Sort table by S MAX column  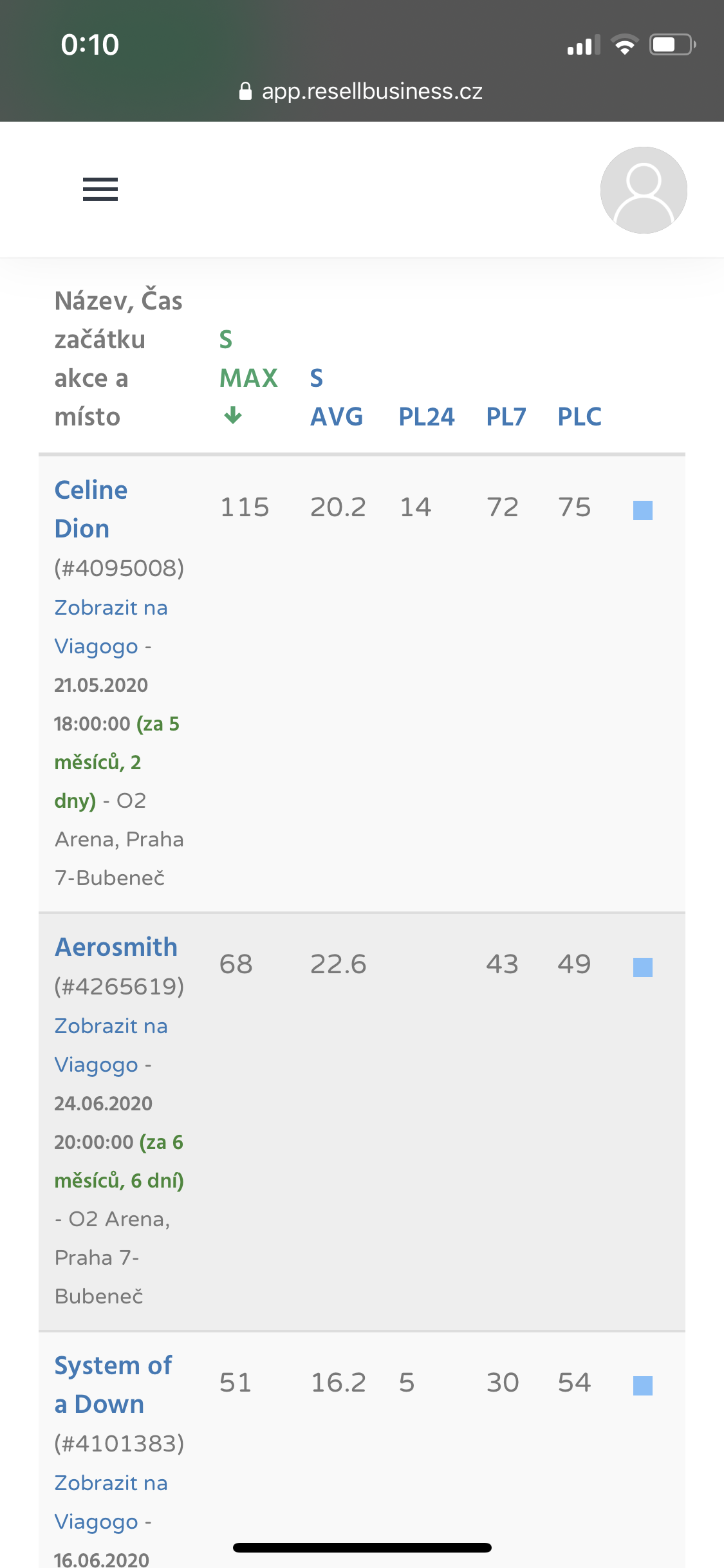pos(248,359)
